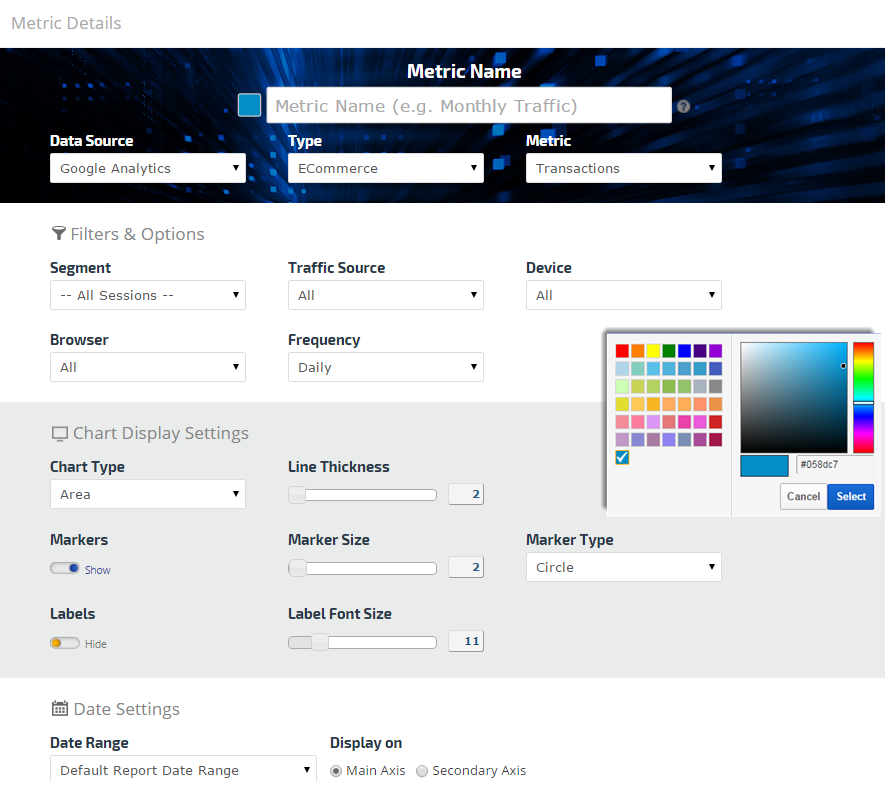
Task: Click the blue metric color square
Action: pyautogui.click(x=249, y=105)
